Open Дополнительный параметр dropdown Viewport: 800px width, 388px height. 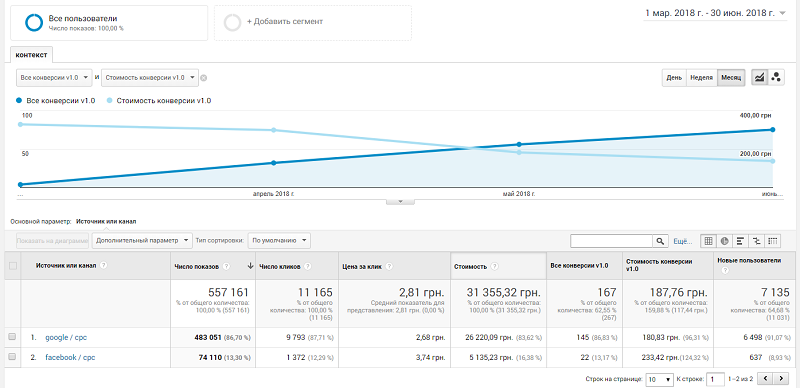pyautogui.click(x=142, y=240)
